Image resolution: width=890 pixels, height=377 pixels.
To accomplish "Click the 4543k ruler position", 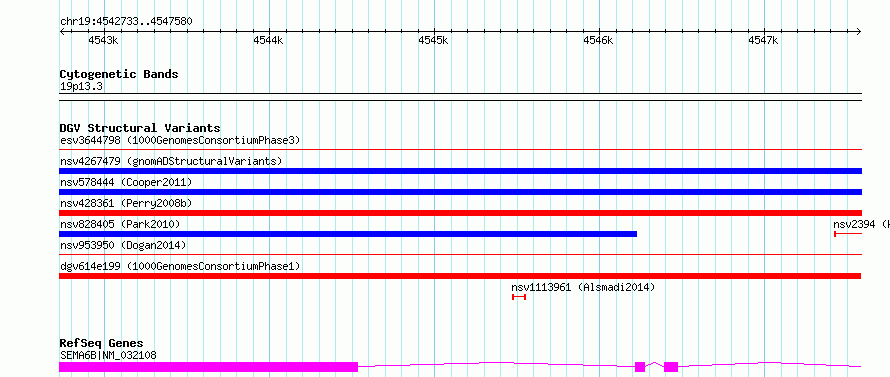I will click(103, 40).
